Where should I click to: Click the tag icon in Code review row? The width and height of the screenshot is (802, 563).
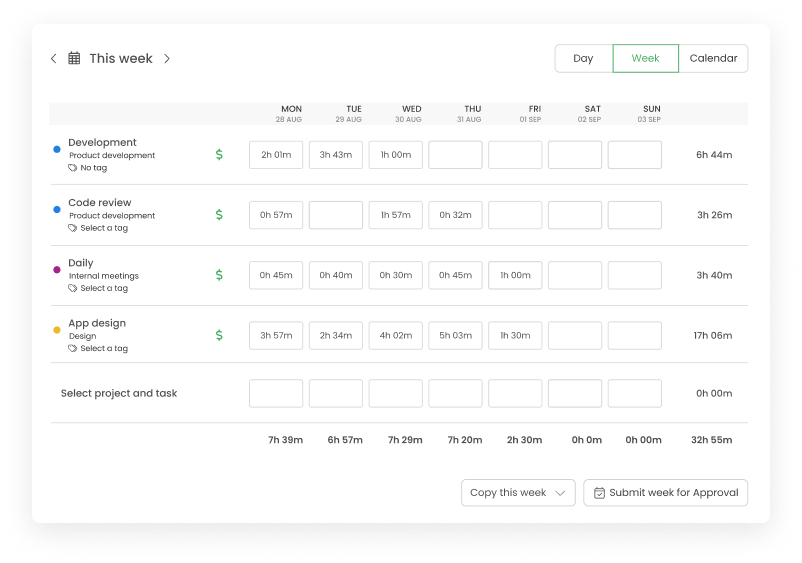click(x=73, y=228)
